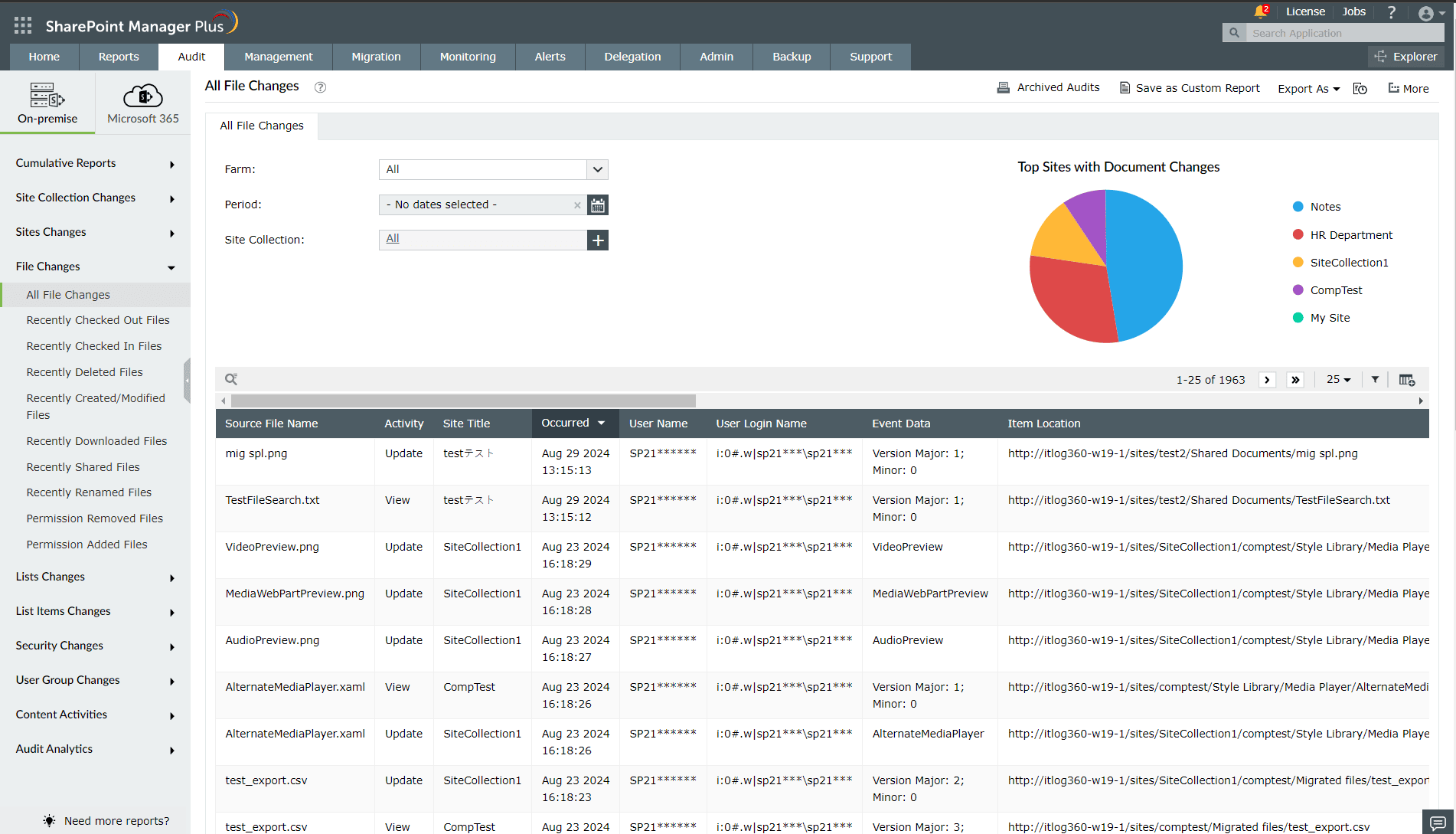This screenshot has width=1456, height=834.
Task: Open Permission Removed Files report
Action: pos(95,519)
